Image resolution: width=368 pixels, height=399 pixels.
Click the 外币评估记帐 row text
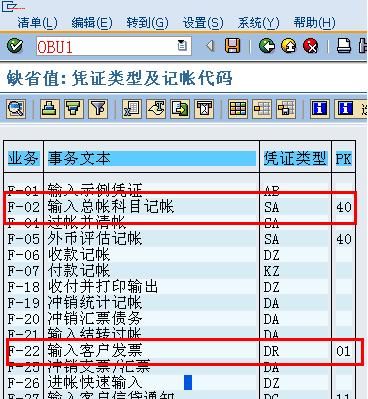coord(95,239)
